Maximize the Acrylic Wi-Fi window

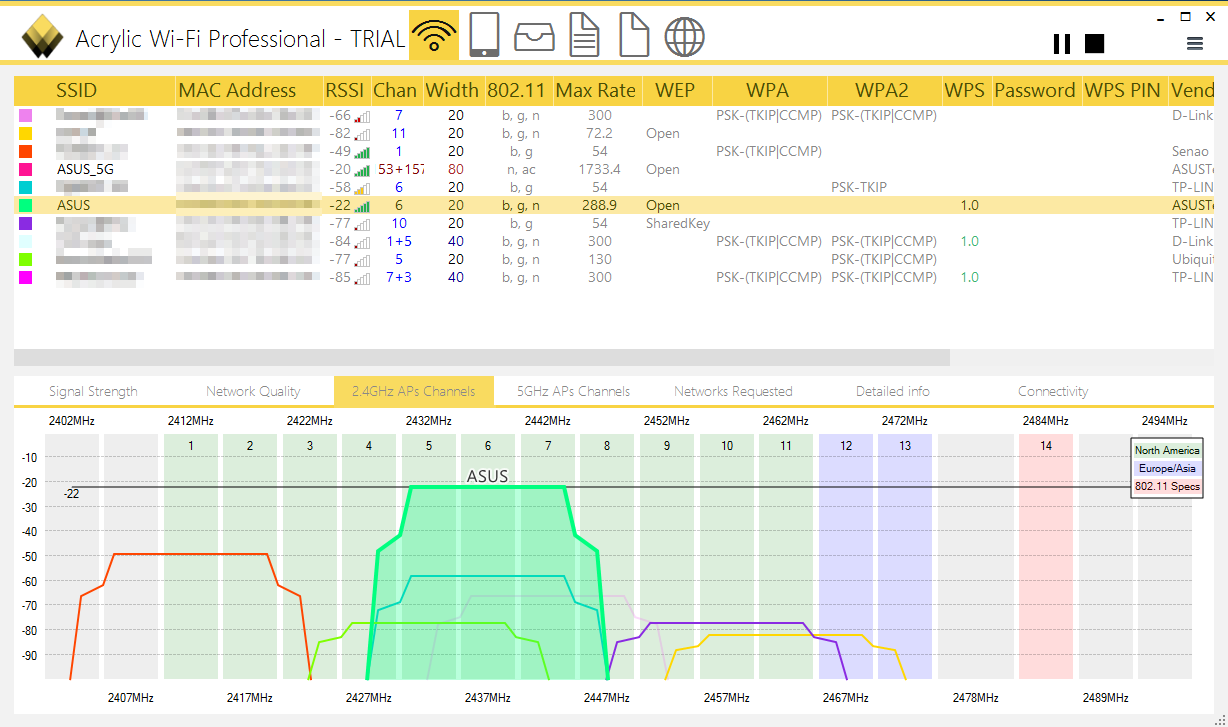tap(1185, 16)
